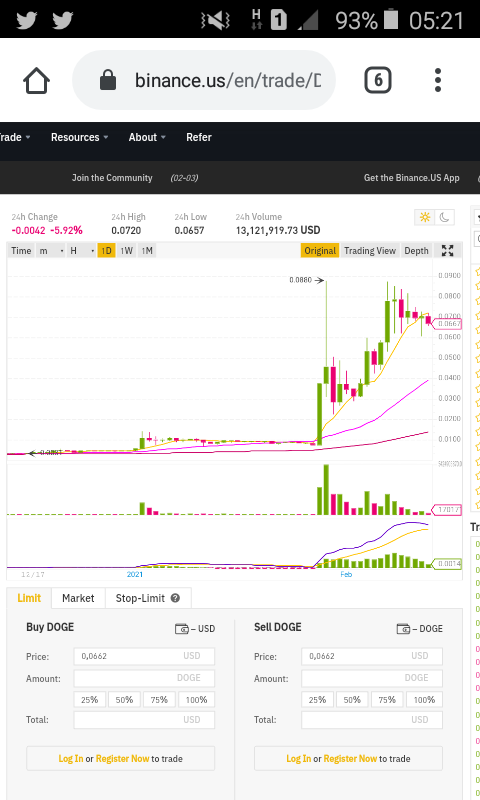Click the Feb date label on chart
Viewport: 480px width, 800px height.
[x=346, y=574]
